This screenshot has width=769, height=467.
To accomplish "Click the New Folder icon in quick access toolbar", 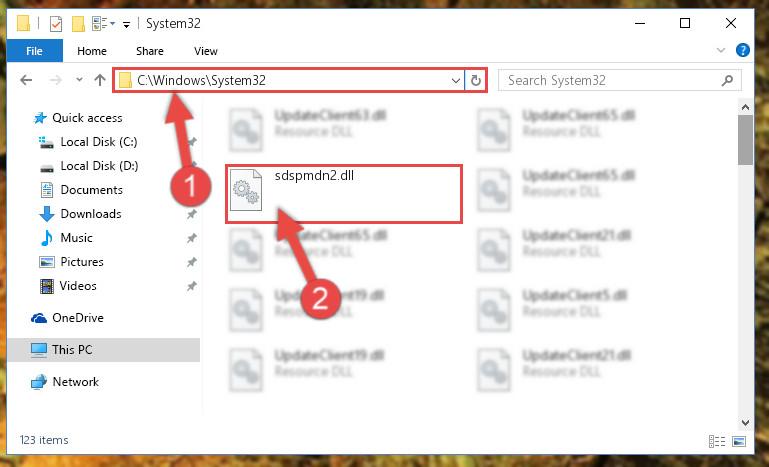I will click(78, 24).
